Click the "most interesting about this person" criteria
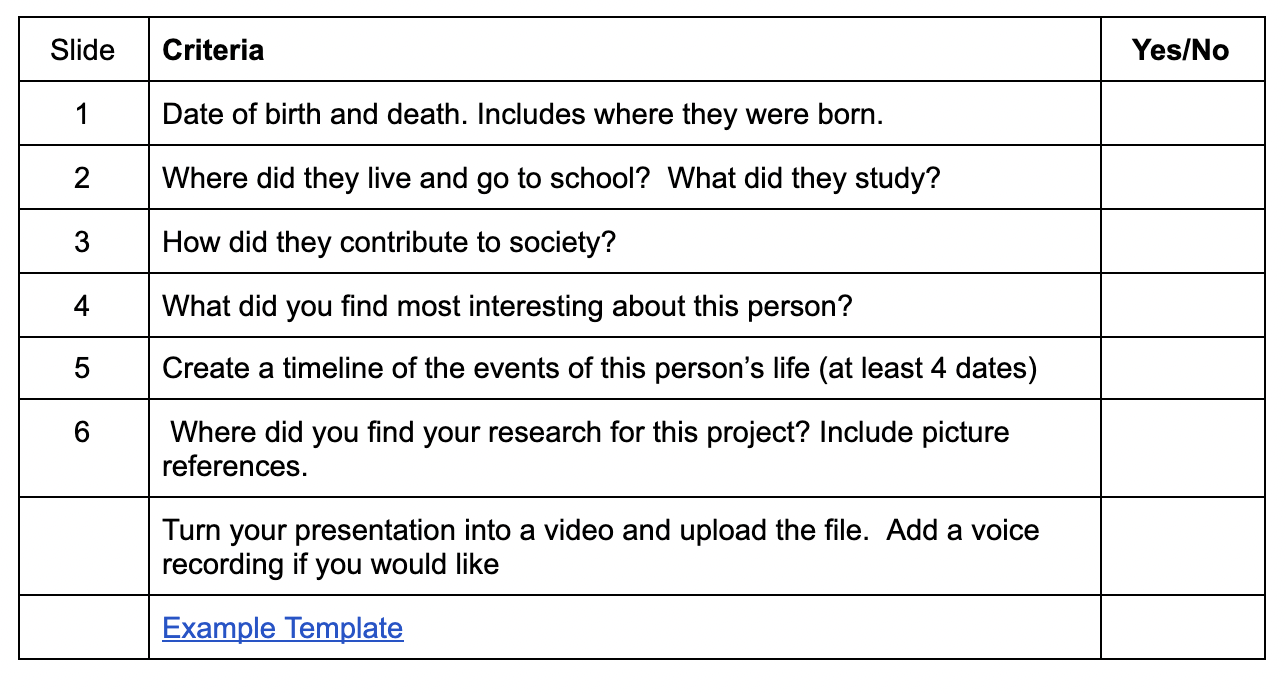This screenshot has width=1286, height=694. (x=507, y=305)
